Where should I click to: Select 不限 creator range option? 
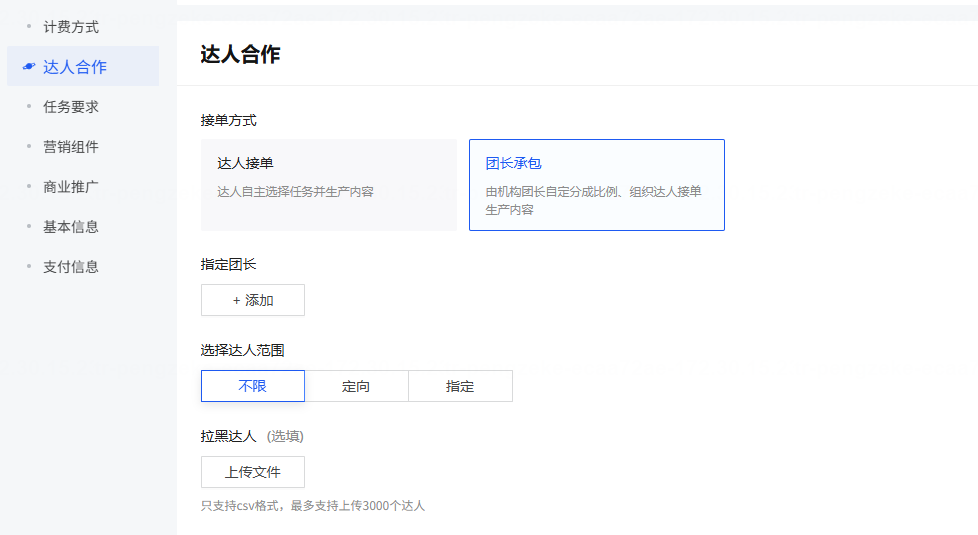(x=253, y=386)
